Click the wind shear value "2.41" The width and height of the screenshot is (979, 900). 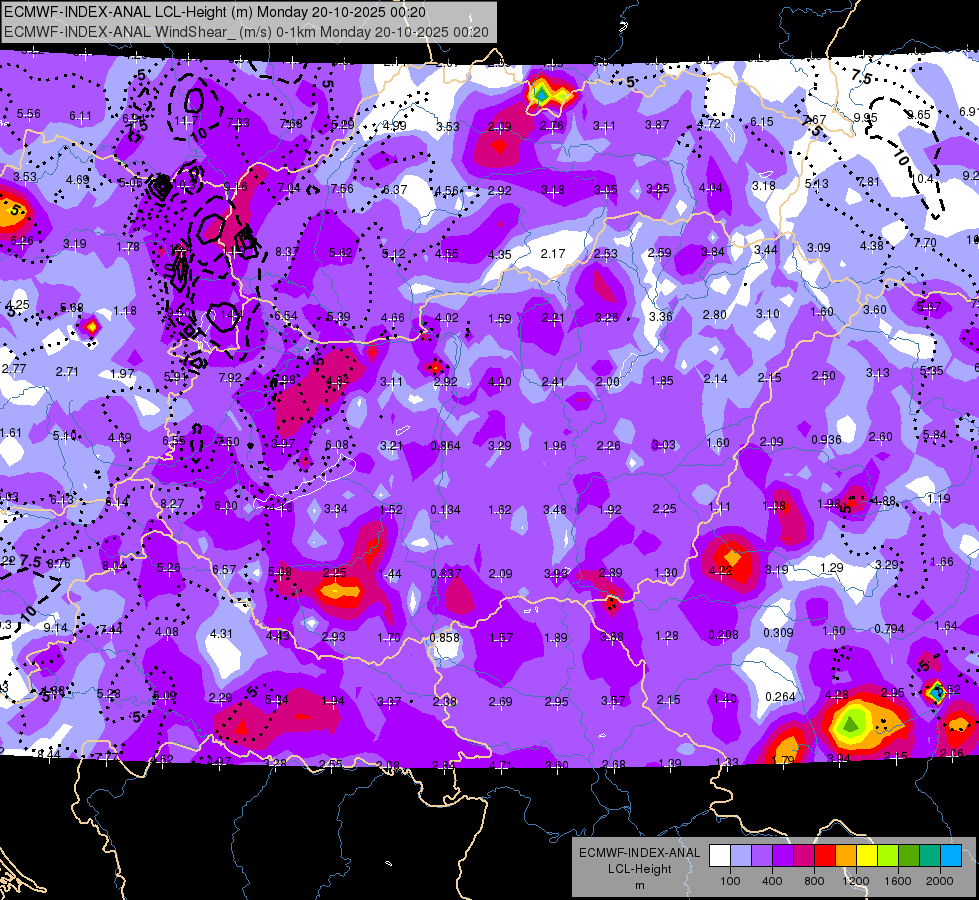point(553,382)
